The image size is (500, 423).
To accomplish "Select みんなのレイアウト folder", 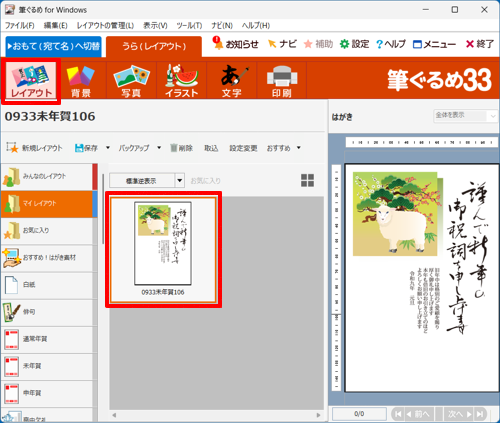I will [47, 176].
